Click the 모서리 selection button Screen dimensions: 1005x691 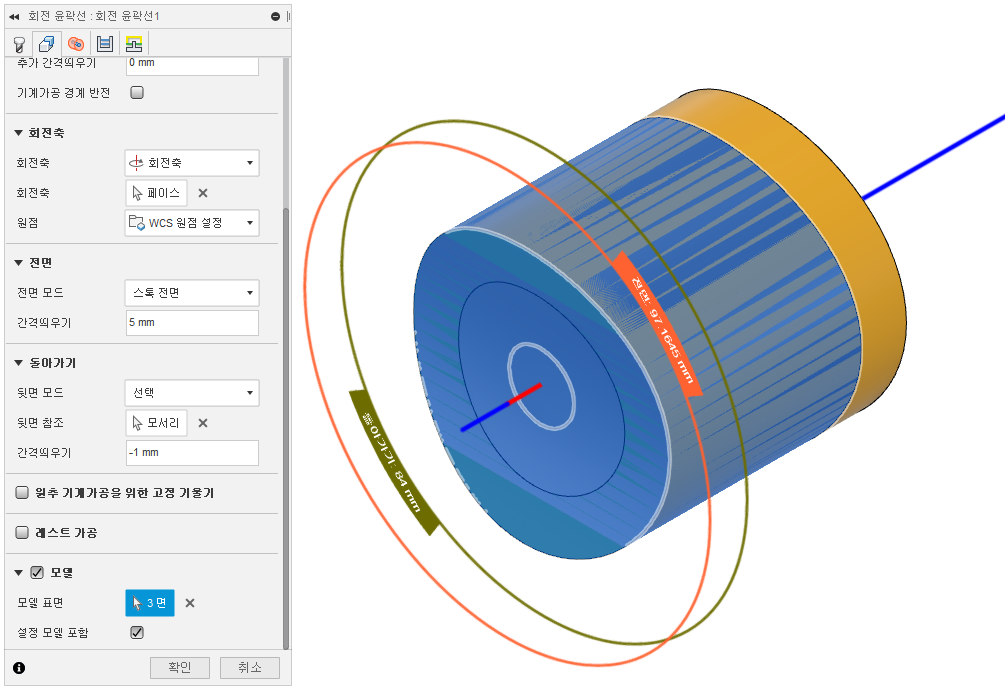point(156,423)
